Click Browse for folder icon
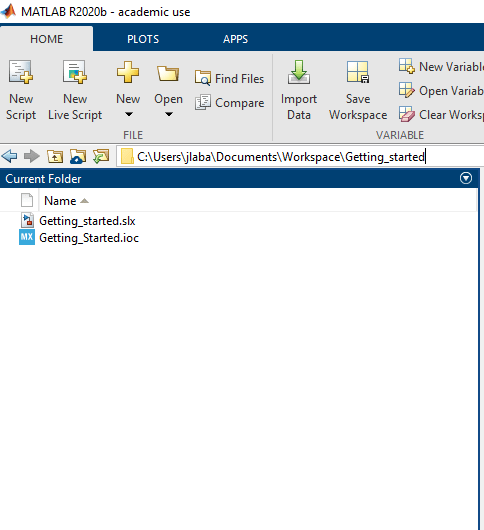Viewport: 484px width, 530px height. coord(101,156)
